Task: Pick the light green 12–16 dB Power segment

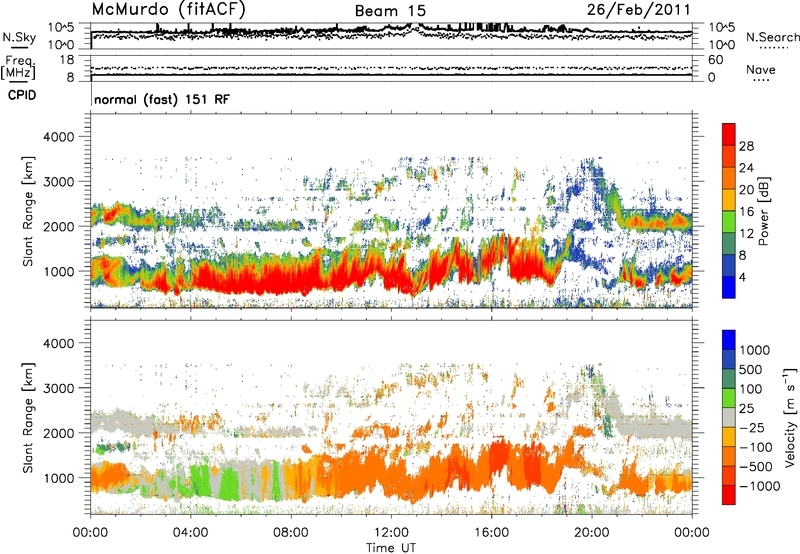Action: pyautogui.click(x=729, y=223)
